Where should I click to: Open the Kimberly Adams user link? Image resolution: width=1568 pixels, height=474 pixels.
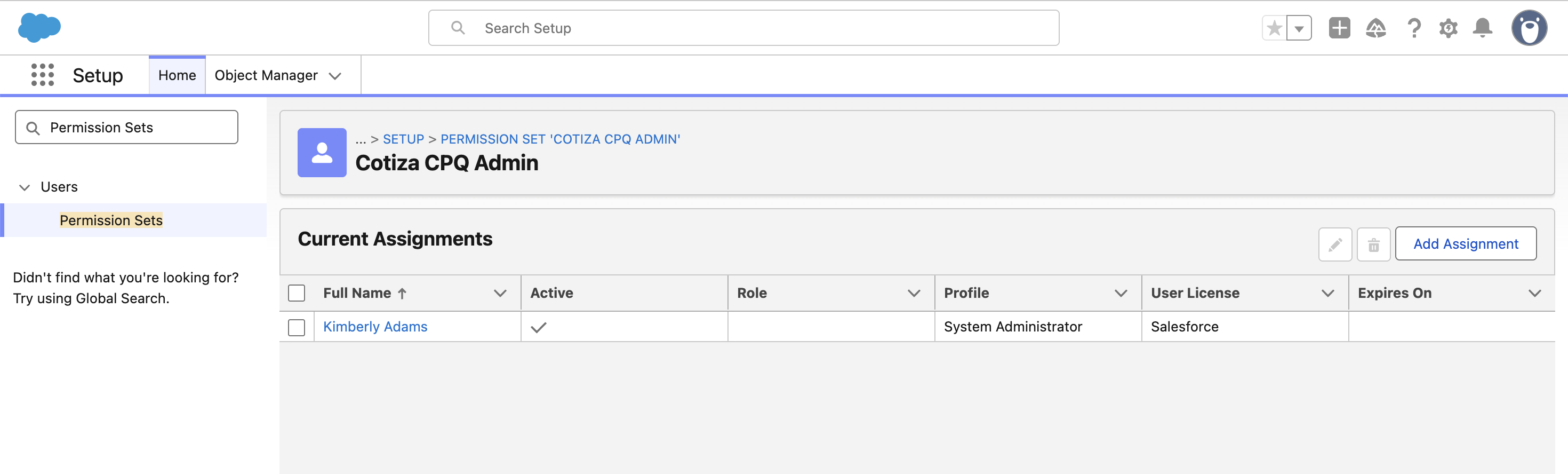tap(375, 327)
